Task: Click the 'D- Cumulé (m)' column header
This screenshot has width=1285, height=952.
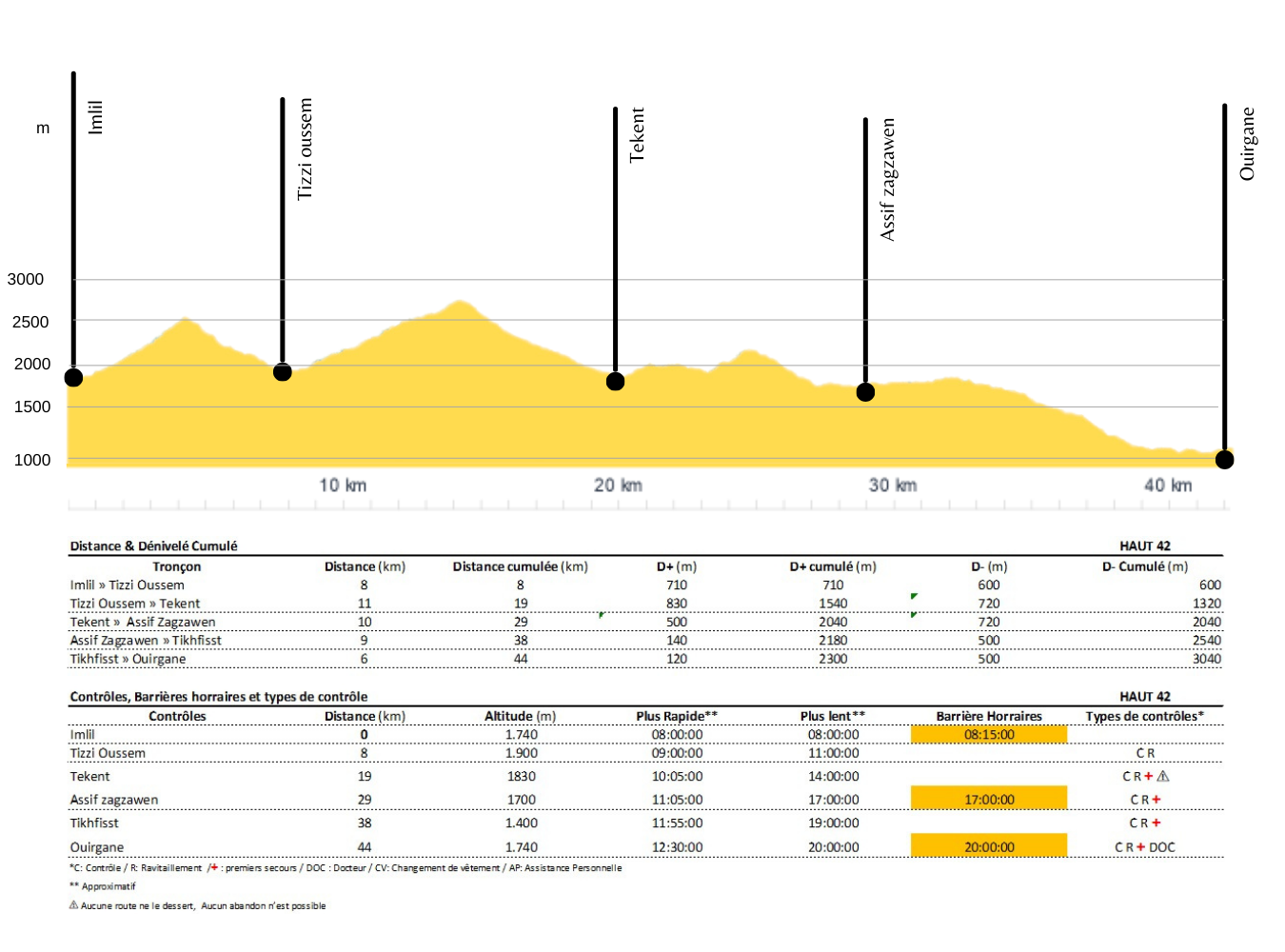Action: [1145, 566]
